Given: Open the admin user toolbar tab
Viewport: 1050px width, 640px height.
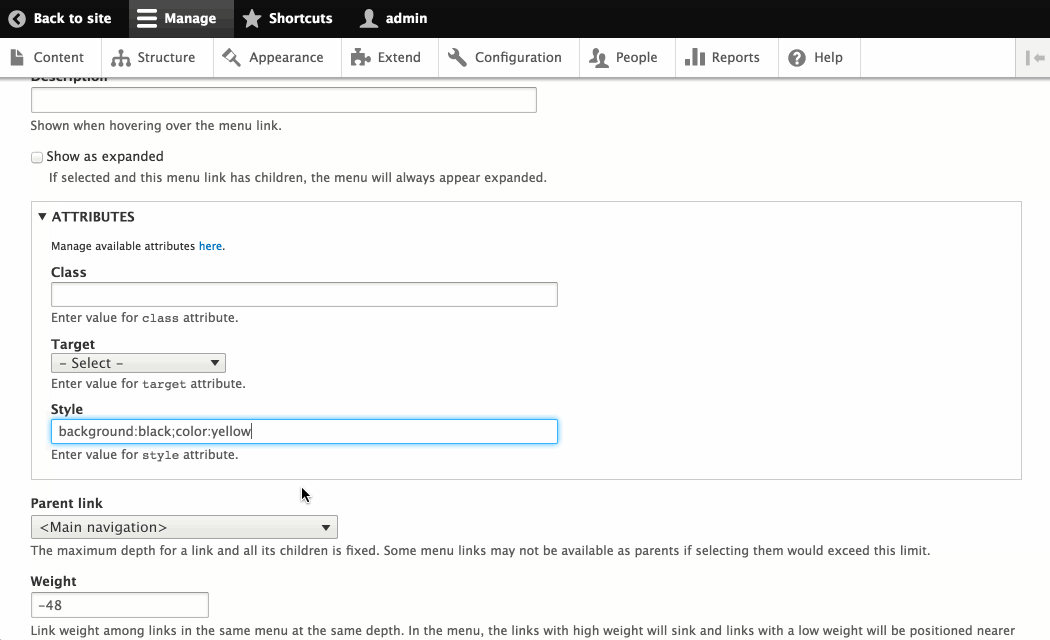Looking at the screenshot, I should (x=393, y=19).
